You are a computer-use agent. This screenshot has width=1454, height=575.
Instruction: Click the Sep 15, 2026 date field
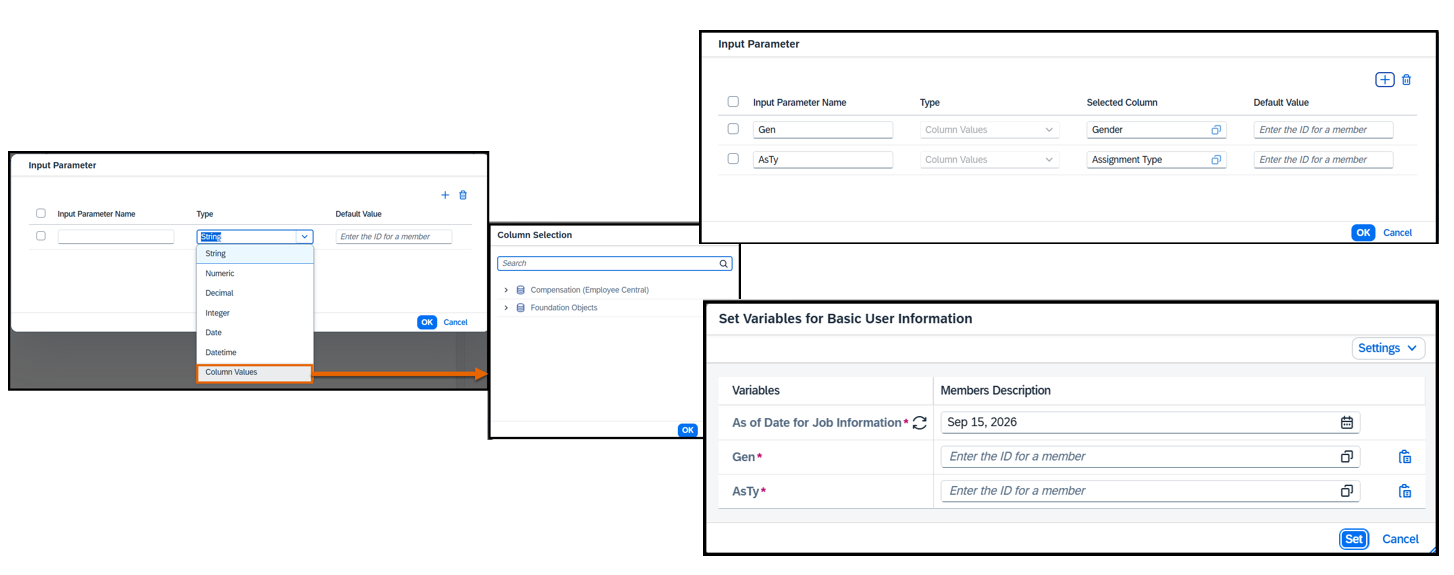(1150, 422)
